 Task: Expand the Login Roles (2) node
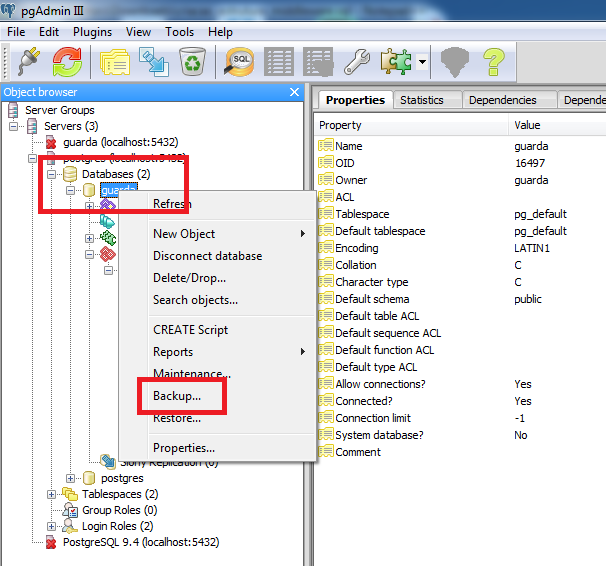point(51,526)
